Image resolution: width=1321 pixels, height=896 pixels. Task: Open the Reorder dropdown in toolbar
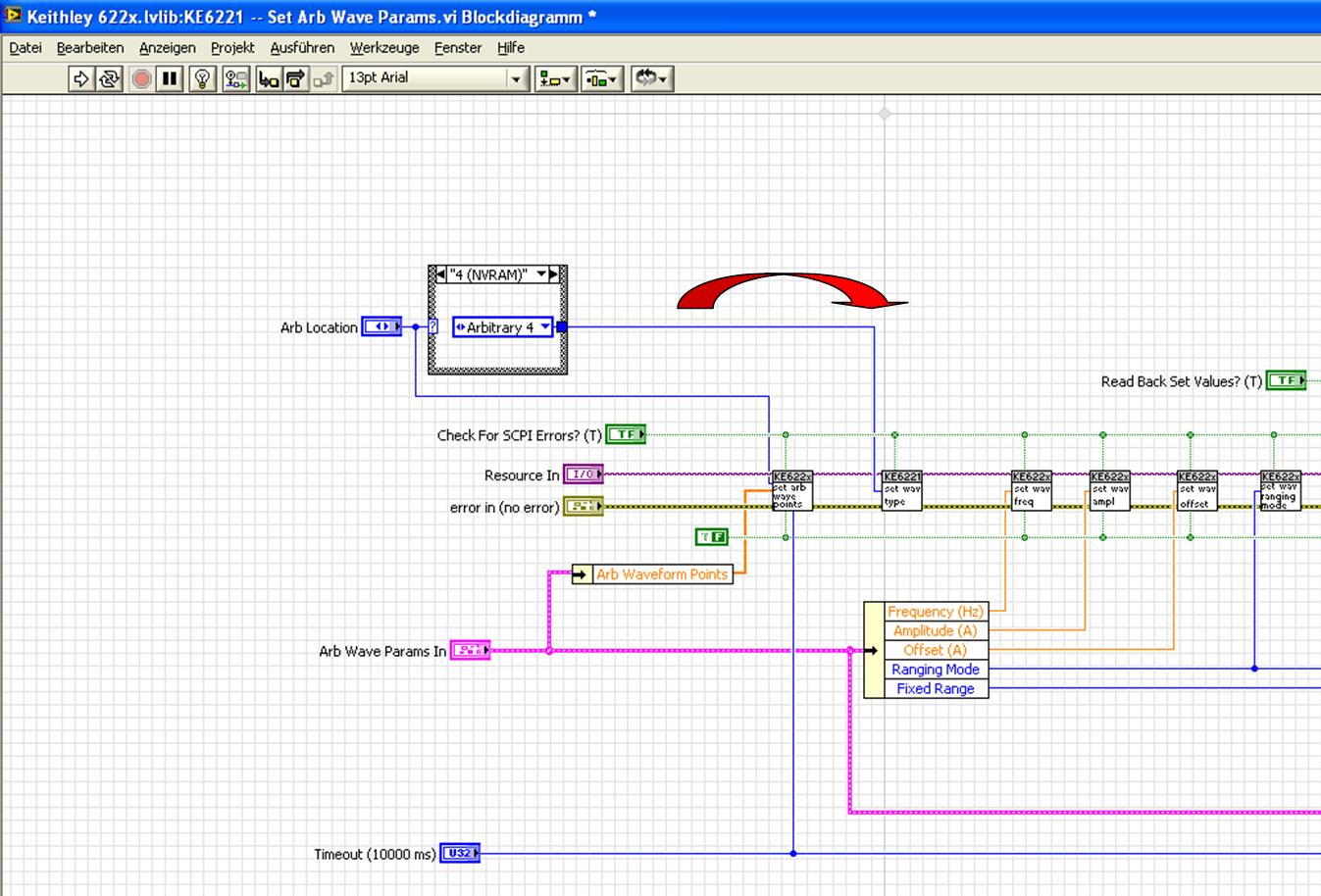click(x=651, y=78)
